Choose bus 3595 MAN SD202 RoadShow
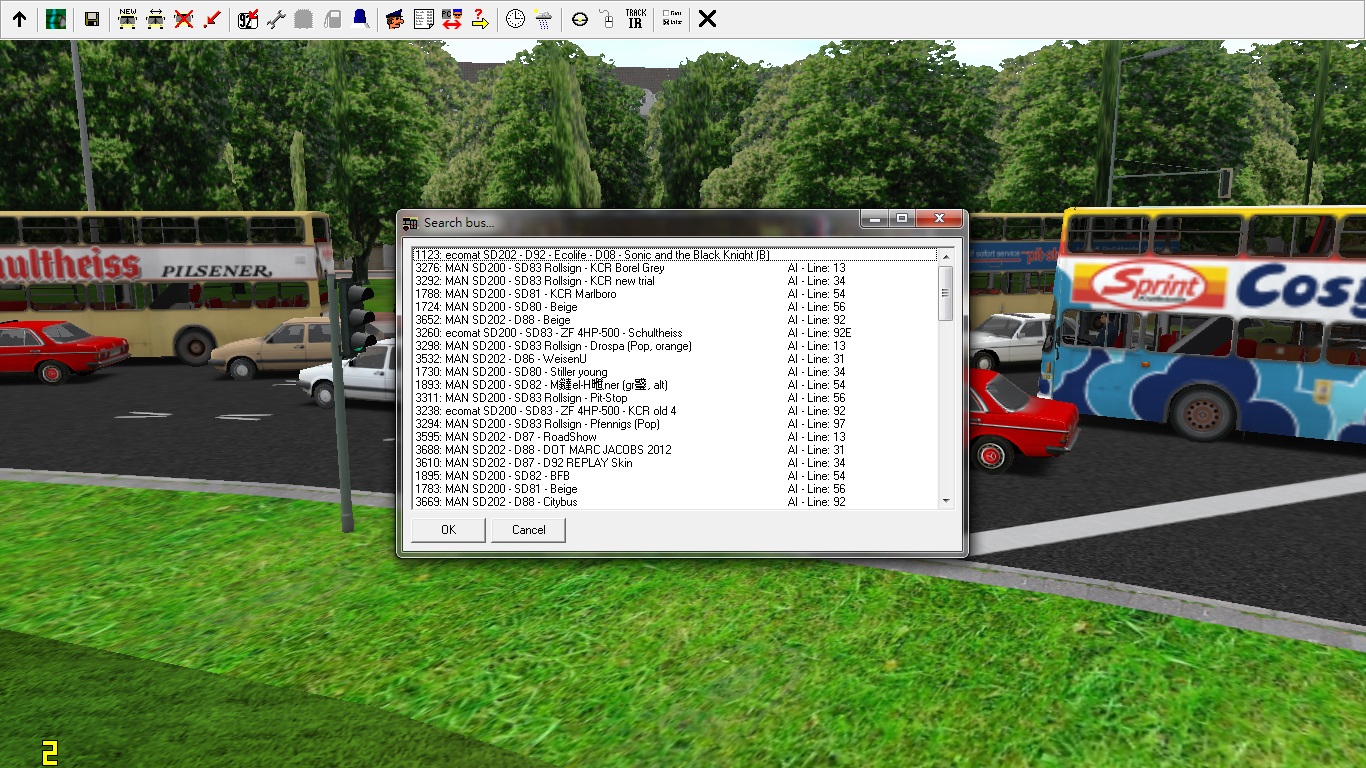 pos(520,437)
